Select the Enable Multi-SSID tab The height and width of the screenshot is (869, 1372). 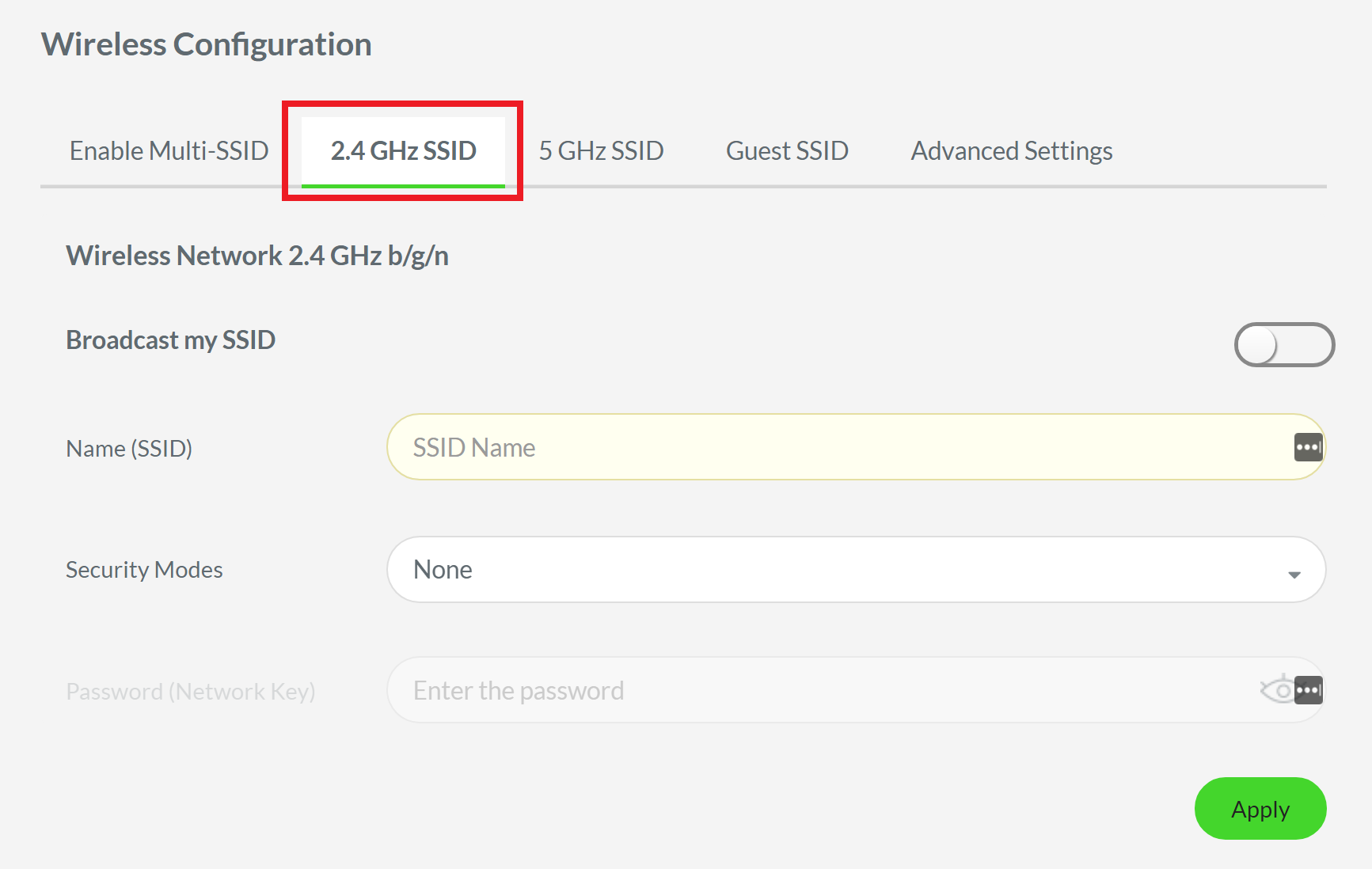169,150
